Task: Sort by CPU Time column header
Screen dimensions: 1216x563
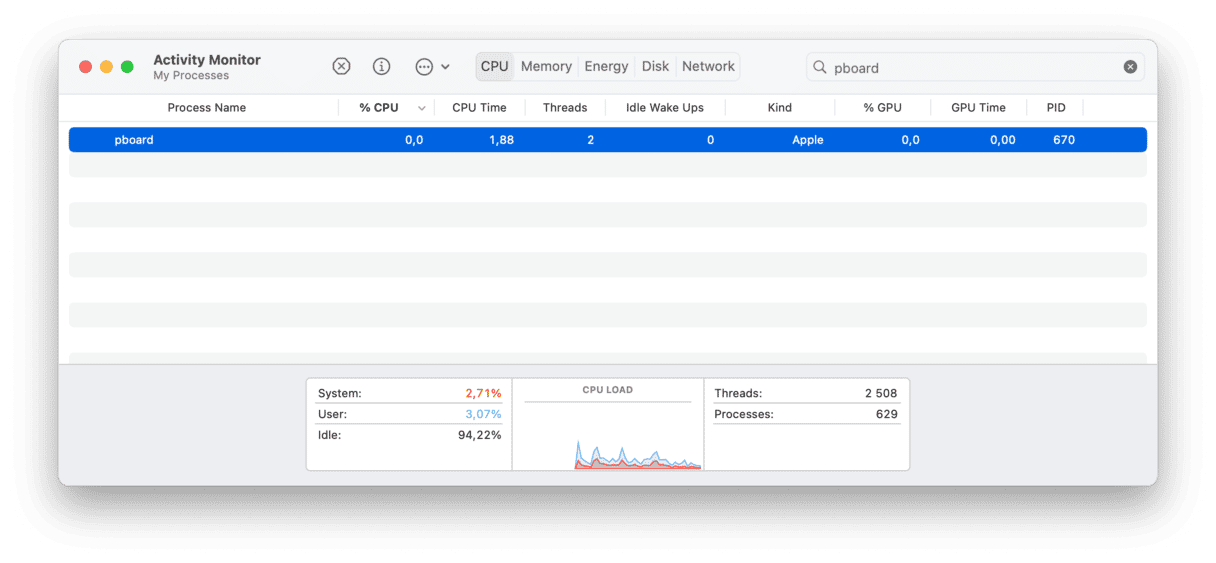Action: (x=479, y=108)
